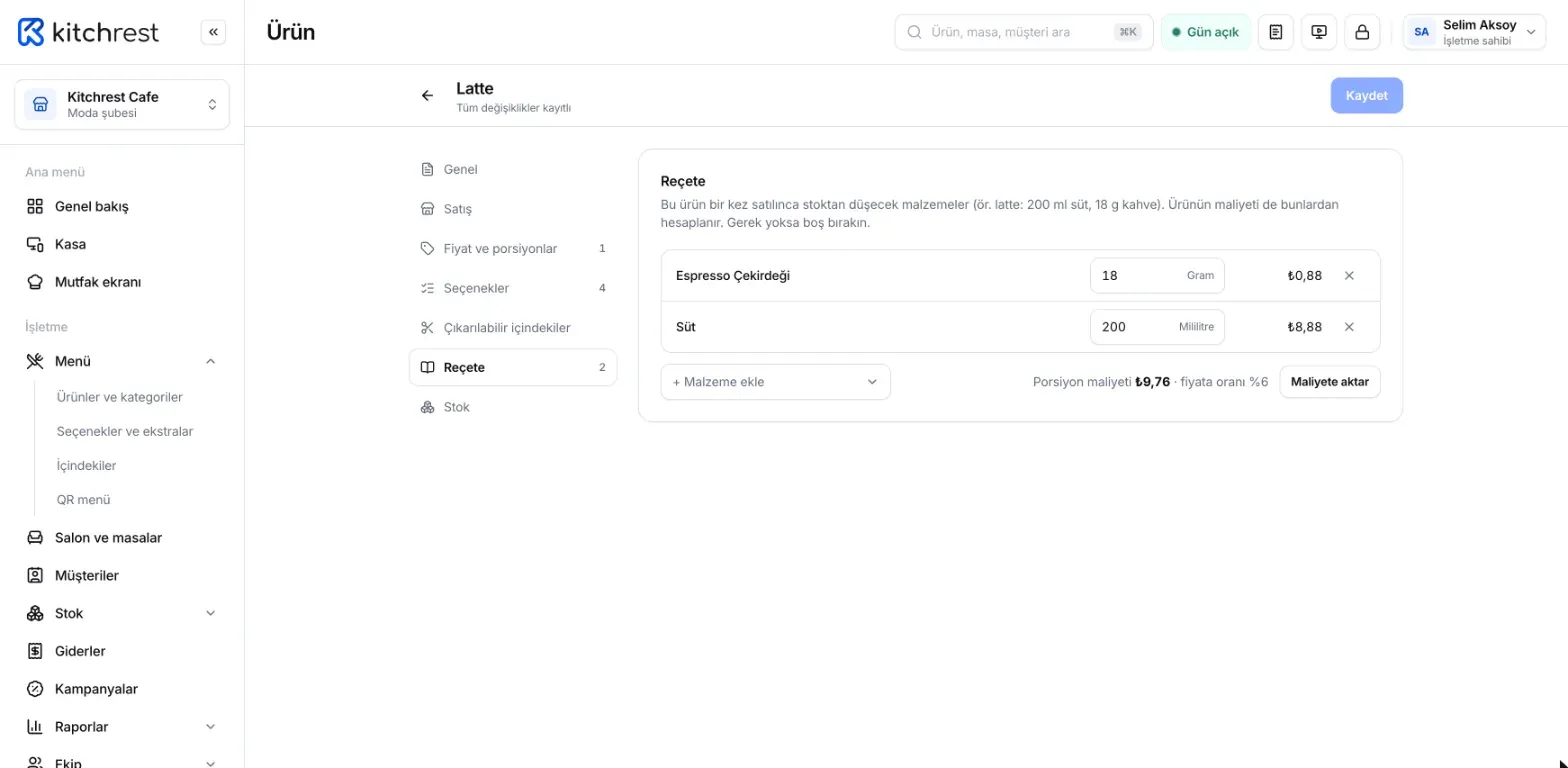Open the display screen icon in top bar

[x=1319, y=32]
